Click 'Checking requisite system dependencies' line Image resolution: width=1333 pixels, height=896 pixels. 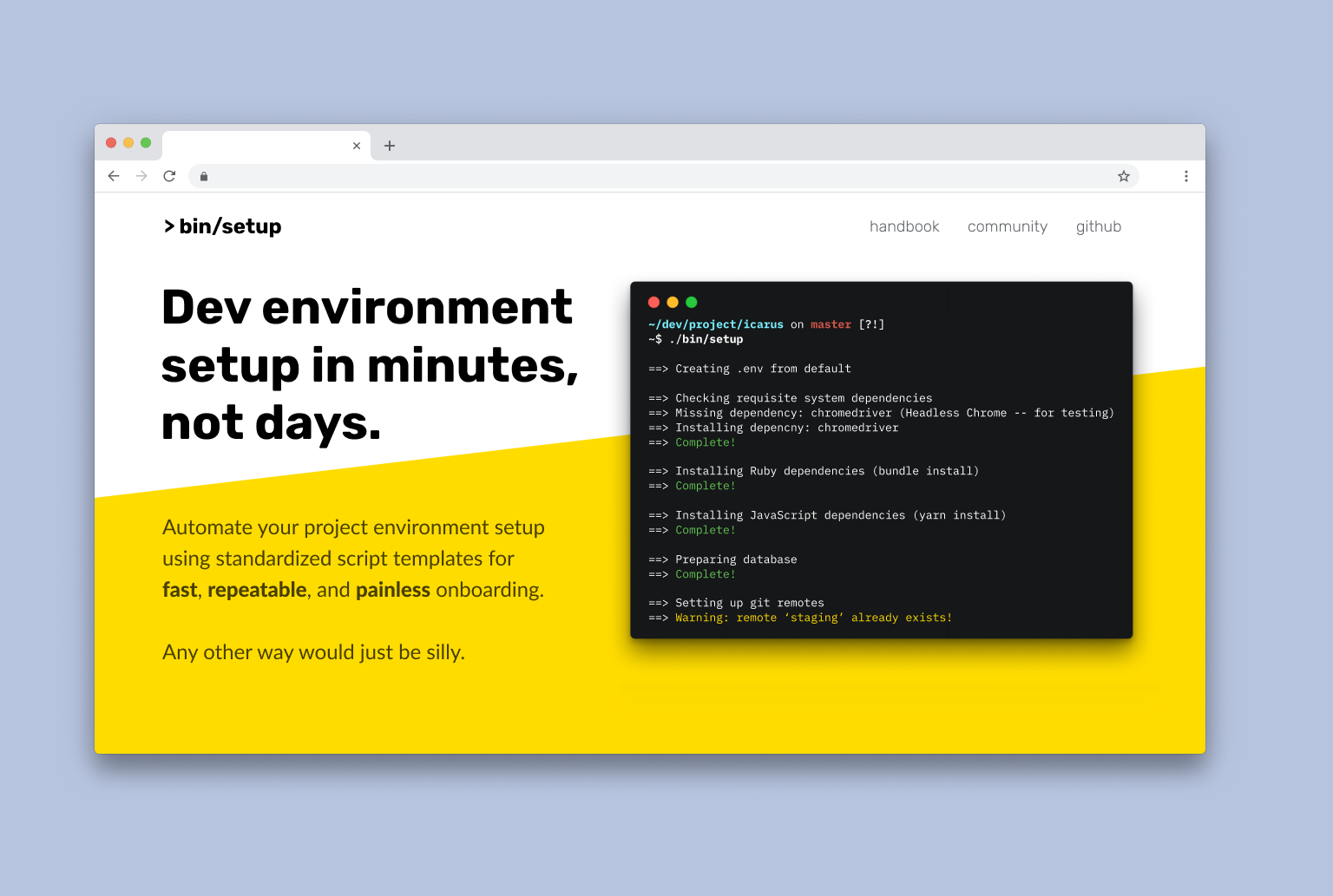pyautogui.click(x=791, y=398)
